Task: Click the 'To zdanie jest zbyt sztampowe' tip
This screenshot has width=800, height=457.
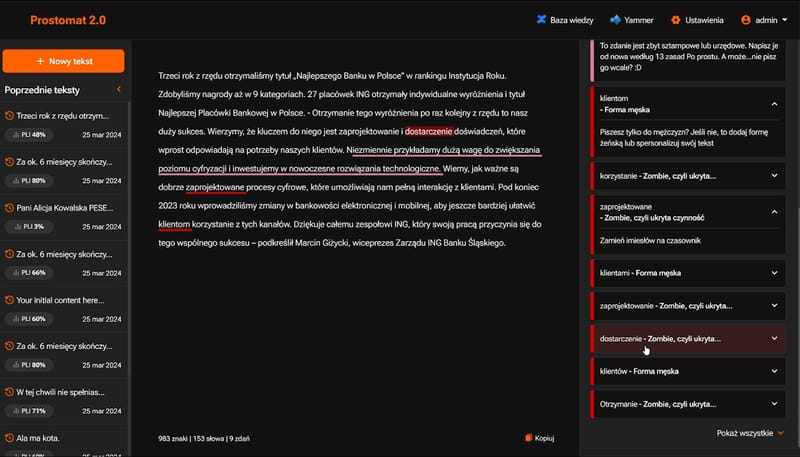Action: (688, 57)
